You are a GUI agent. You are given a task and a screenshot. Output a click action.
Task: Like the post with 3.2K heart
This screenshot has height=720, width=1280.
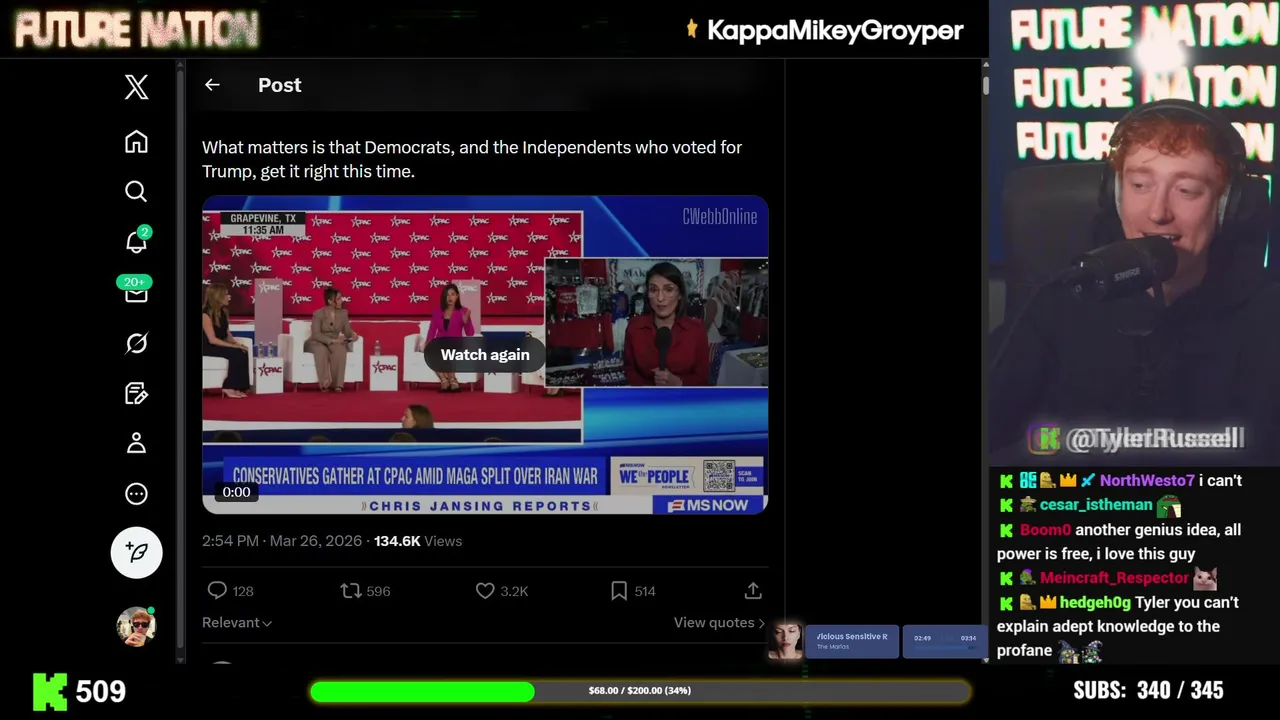(501, 591)
